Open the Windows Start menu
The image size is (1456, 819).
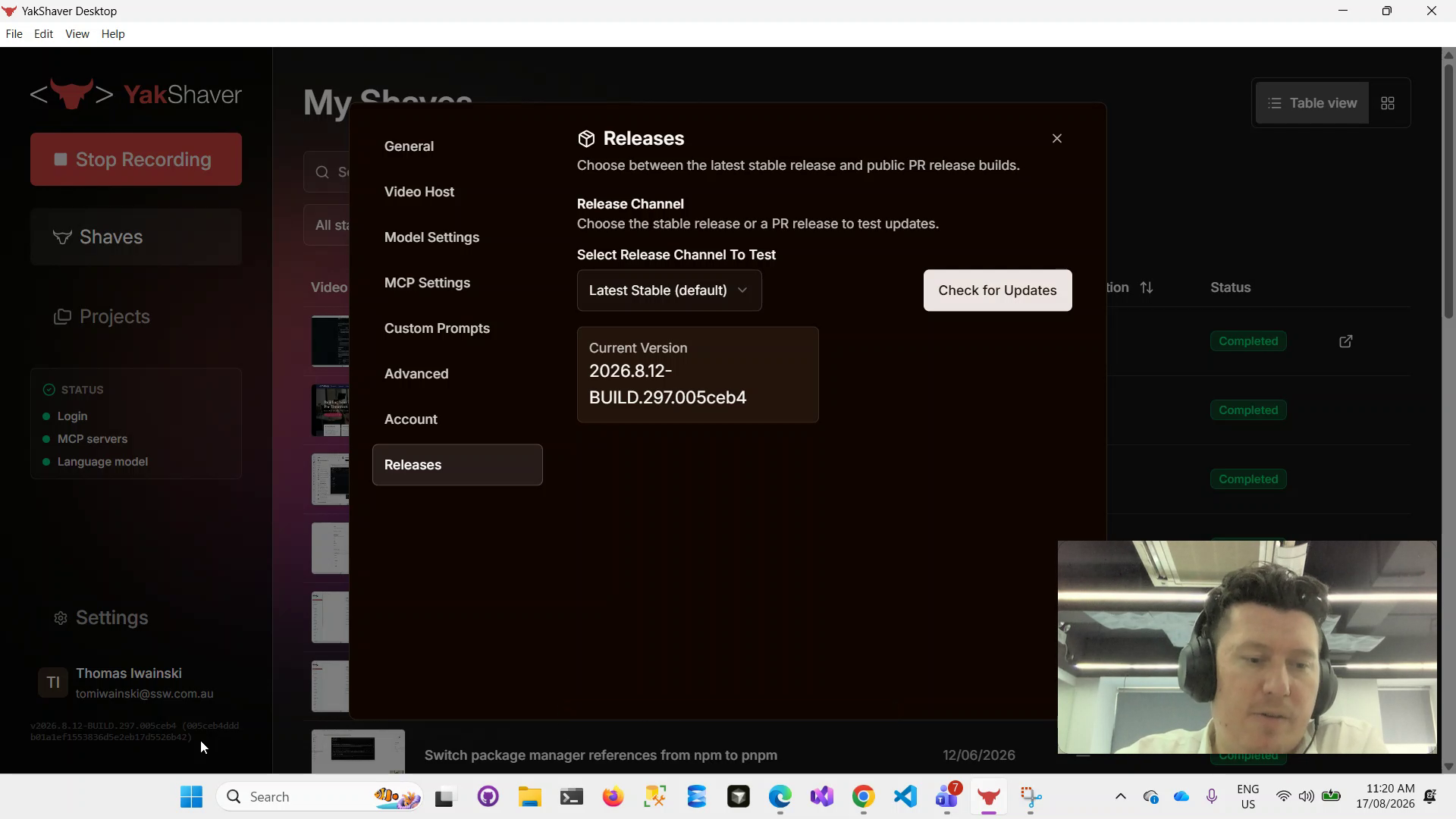click(191, 797)
